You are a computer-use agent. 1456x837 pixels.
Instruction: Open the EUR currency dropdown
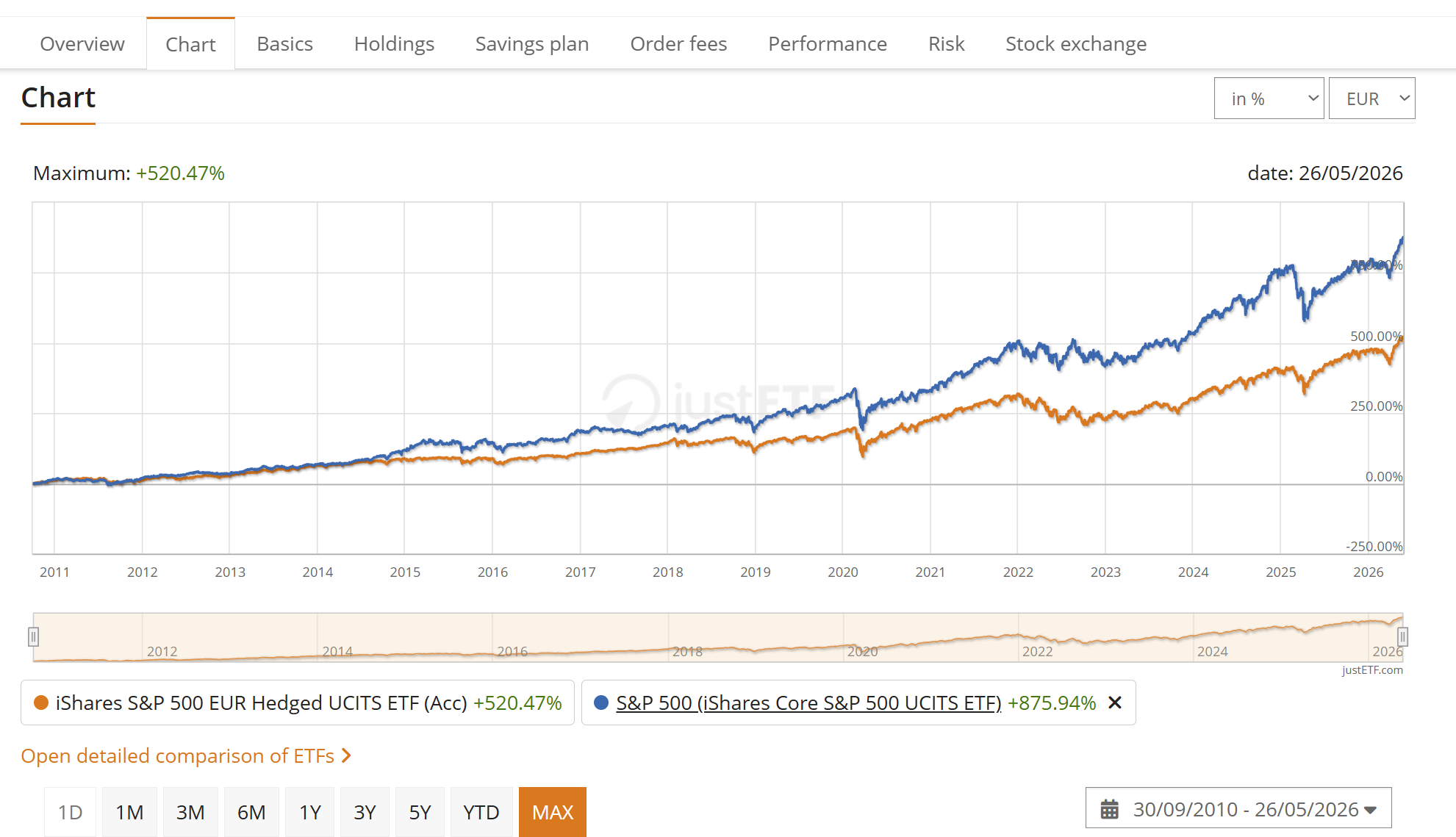[x=1371, y=98]
